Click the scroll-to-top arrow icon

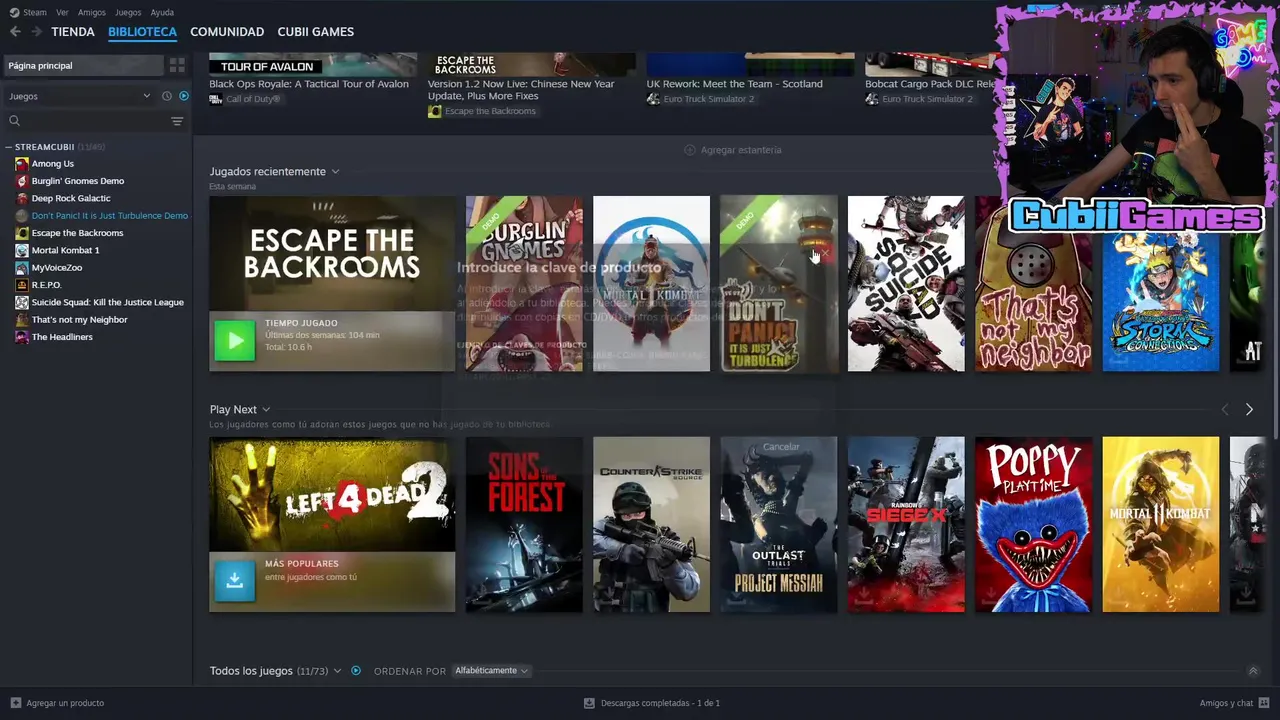point(1253,671)
